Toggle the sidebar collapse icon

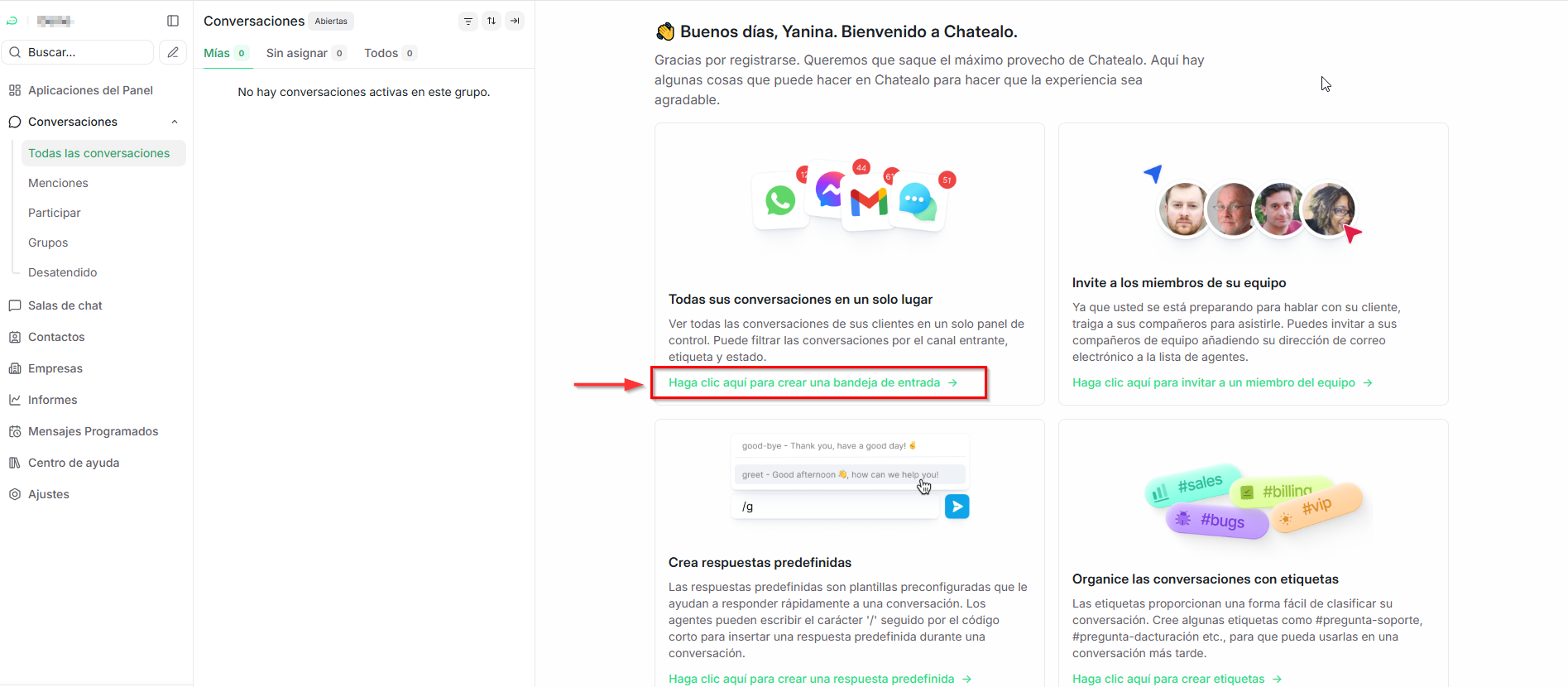[173, 21]
